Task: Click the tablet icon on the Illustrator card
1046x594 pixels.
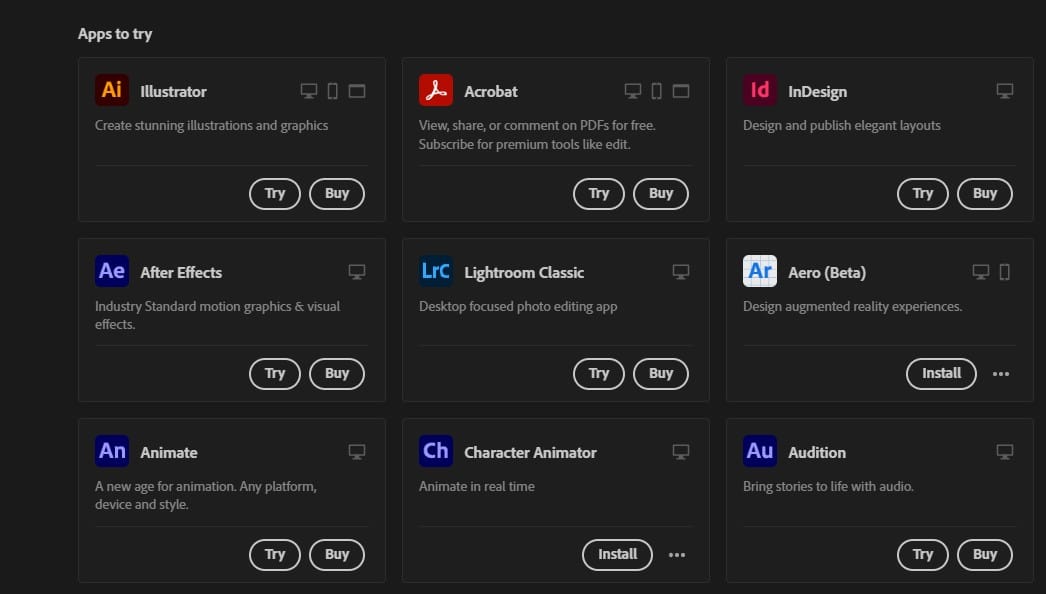Action: pos(331,90)
